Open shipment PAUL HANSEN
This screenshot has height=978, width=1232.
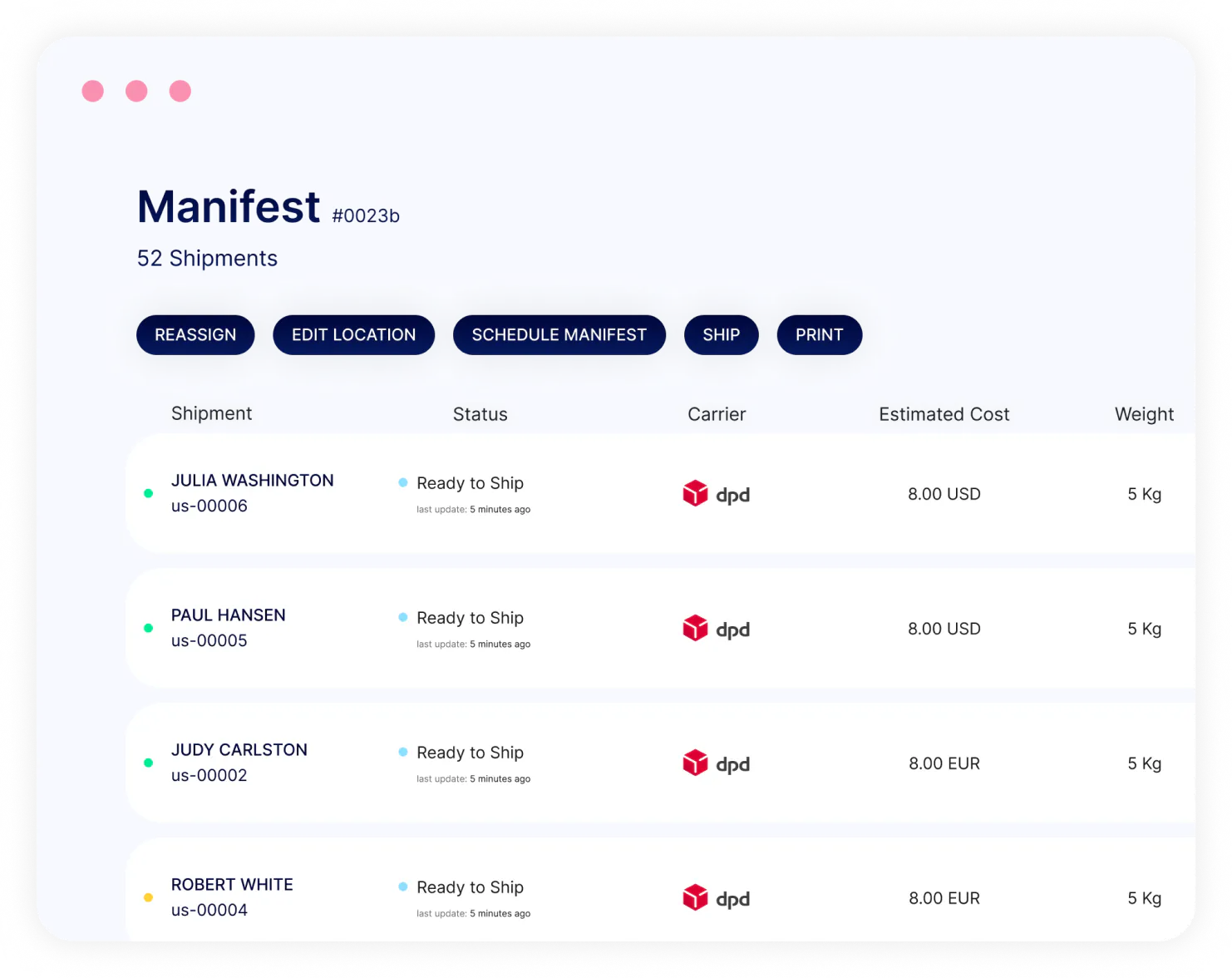[229, 615]
